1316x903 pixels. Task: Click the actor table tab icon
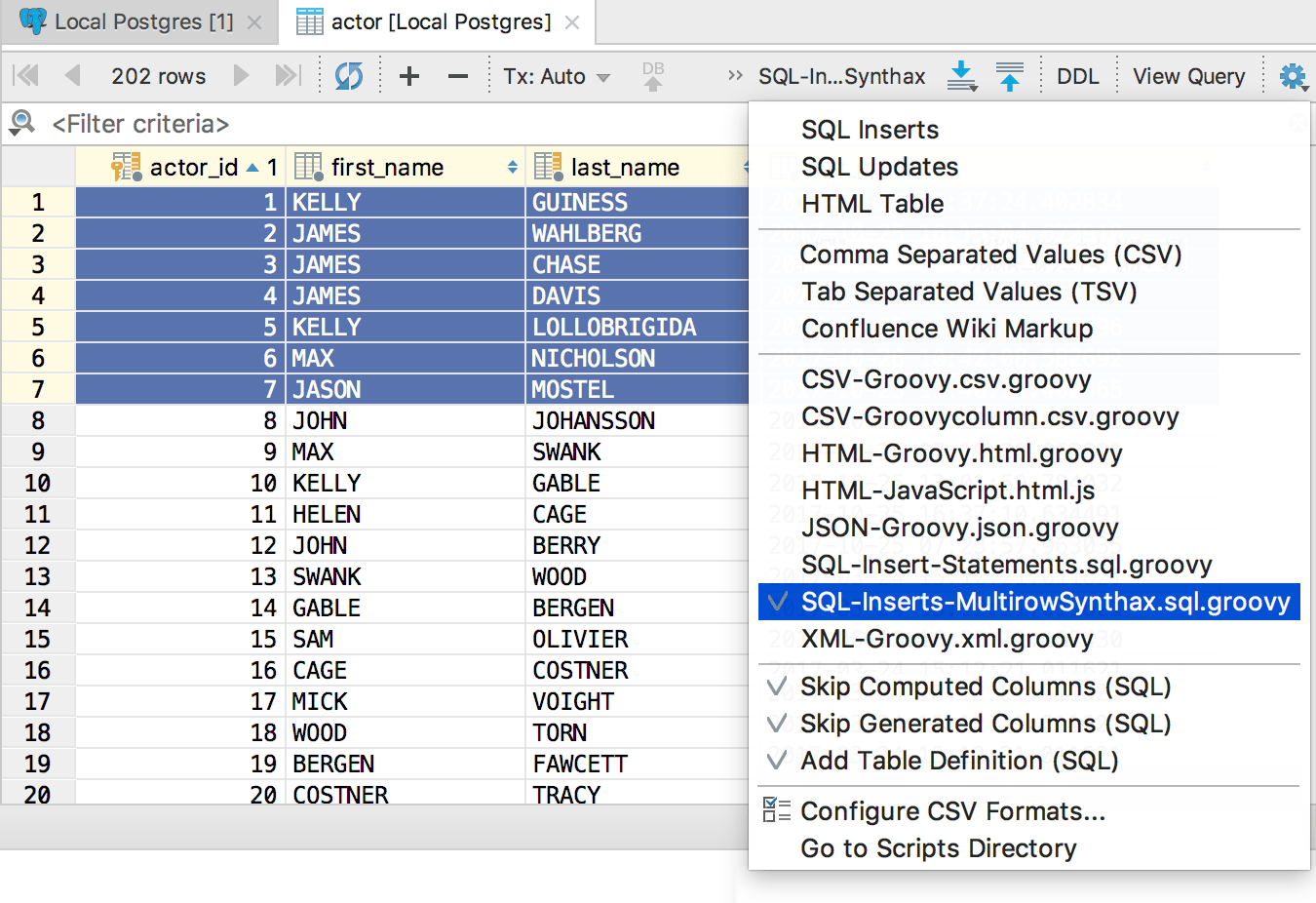(309, 21)
